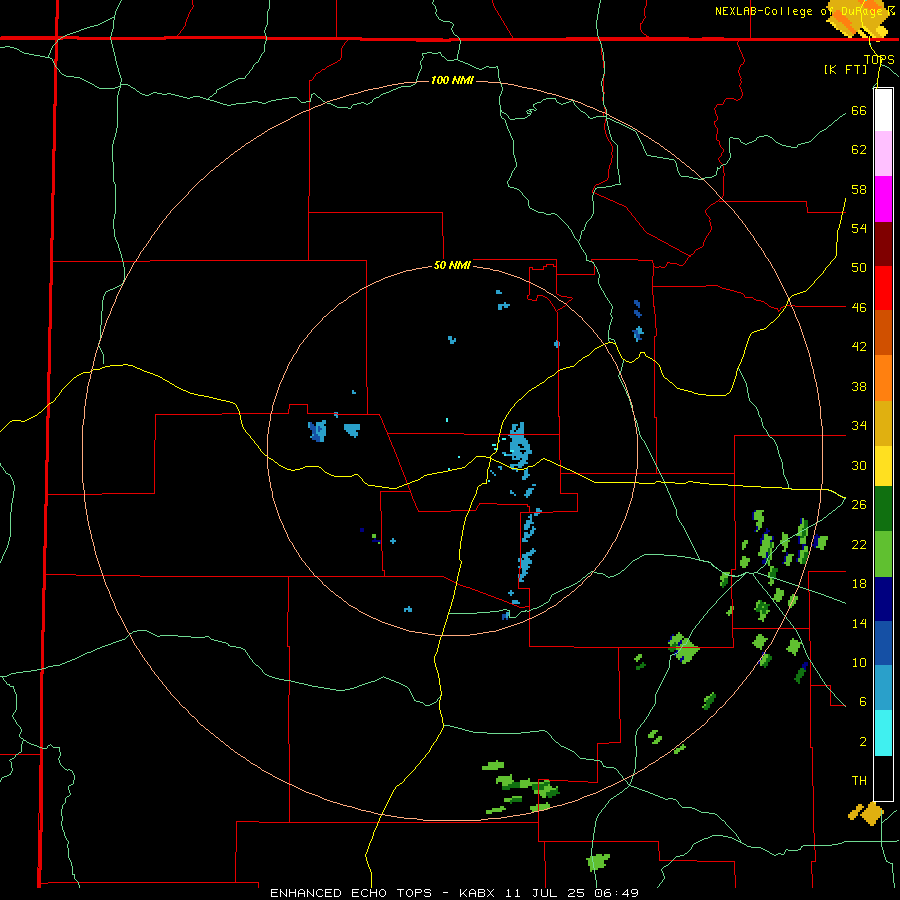Click the light blue legend swatch
900x900 pixels.
pos(883,688)
